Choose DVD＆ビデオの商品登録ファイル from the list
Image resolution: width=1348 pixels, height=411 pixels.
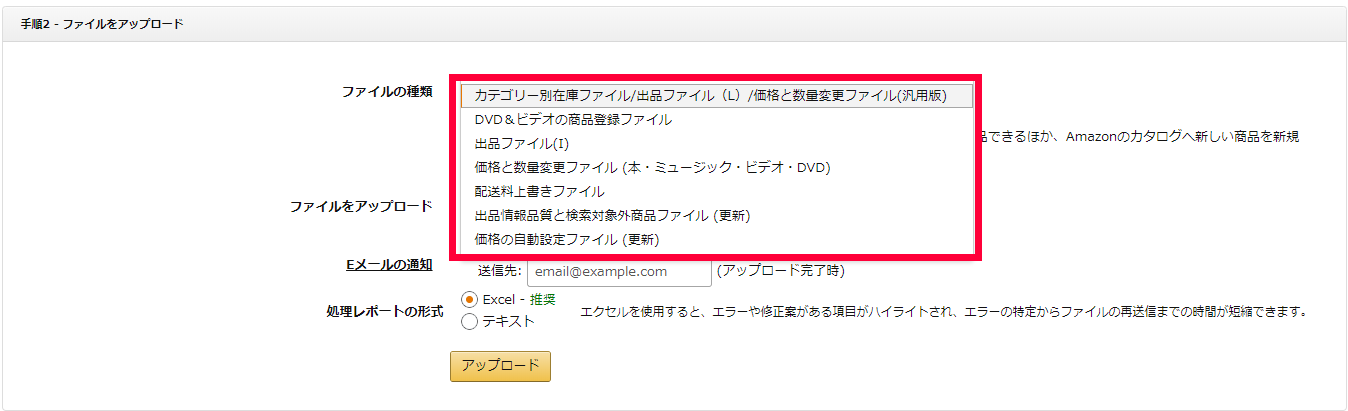[573, 119]
